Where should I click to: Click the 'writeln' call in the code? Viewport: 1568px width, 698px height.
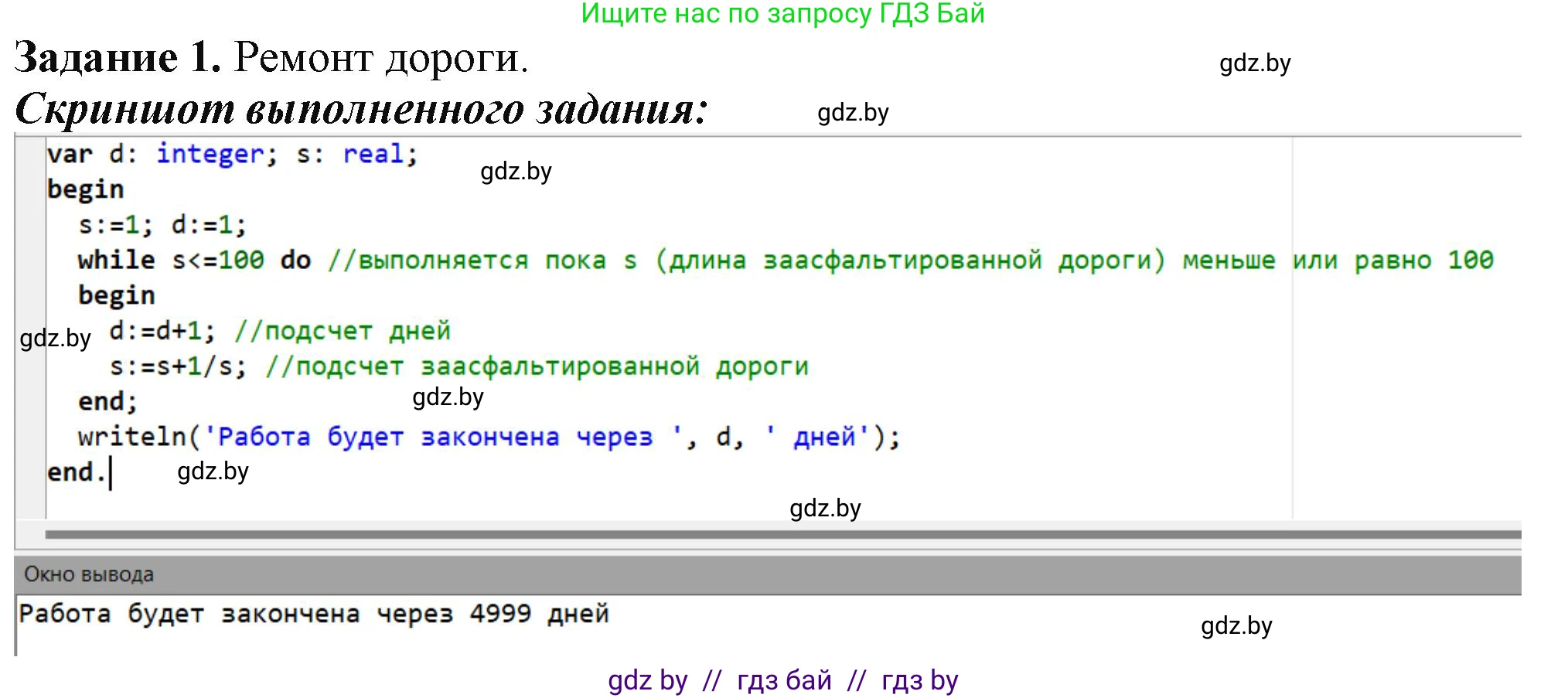pyautogui.click(x=131, y=438)
